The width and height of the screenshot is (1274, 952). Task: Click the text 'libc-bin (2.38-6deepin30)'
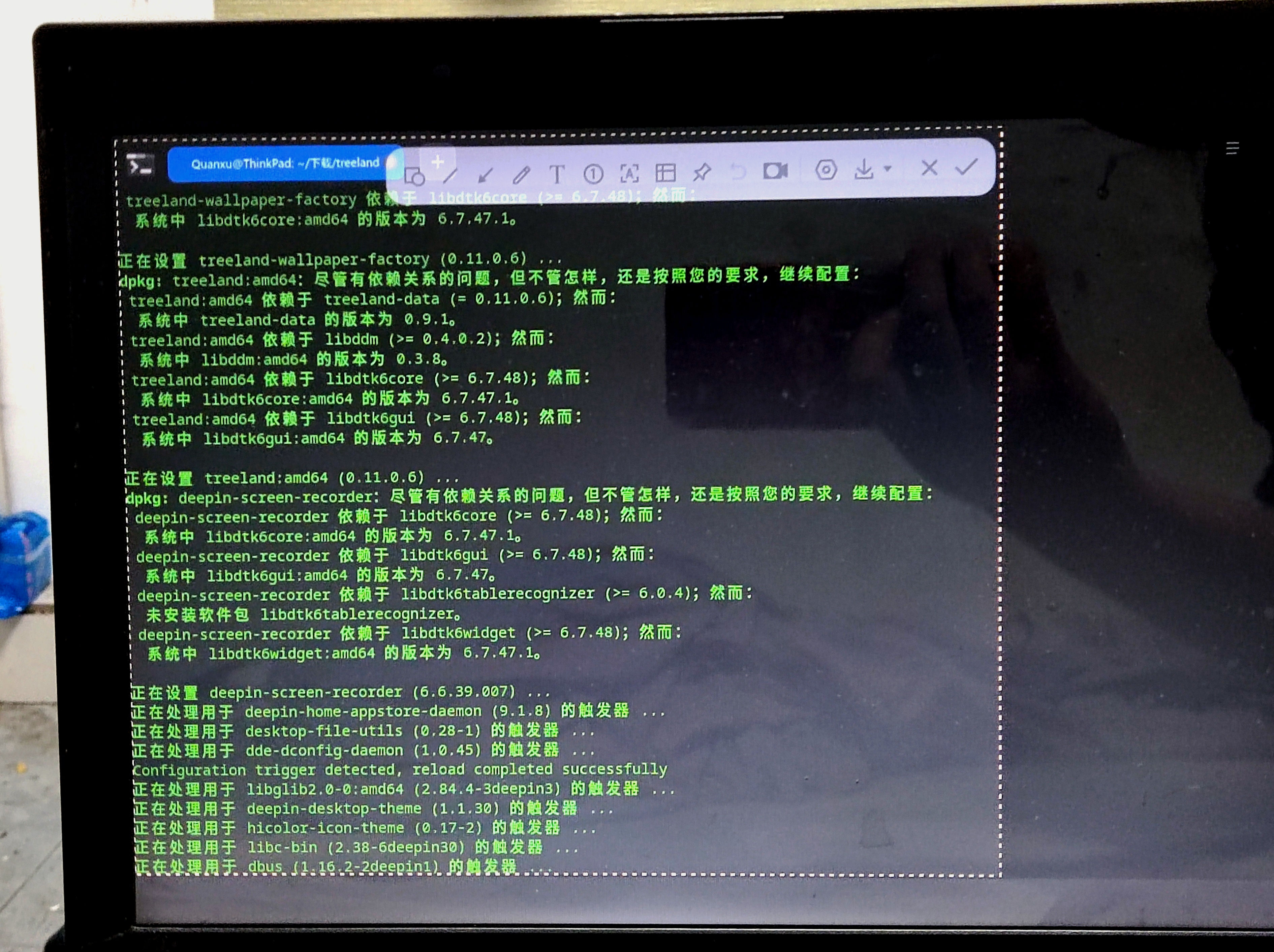pos(356,848)
